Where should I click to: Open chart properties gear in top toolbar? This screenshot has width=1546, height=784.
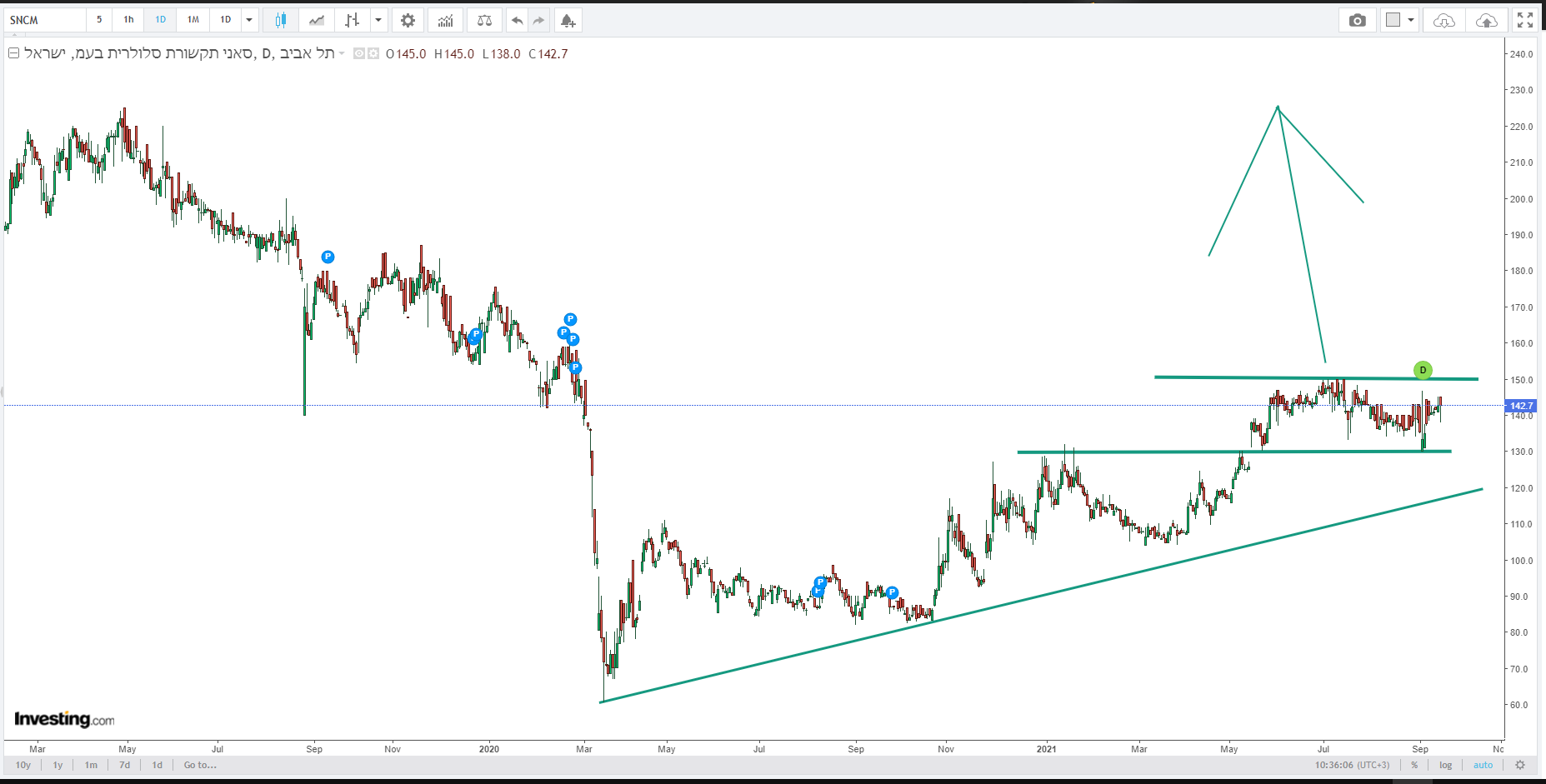point(408,20)
